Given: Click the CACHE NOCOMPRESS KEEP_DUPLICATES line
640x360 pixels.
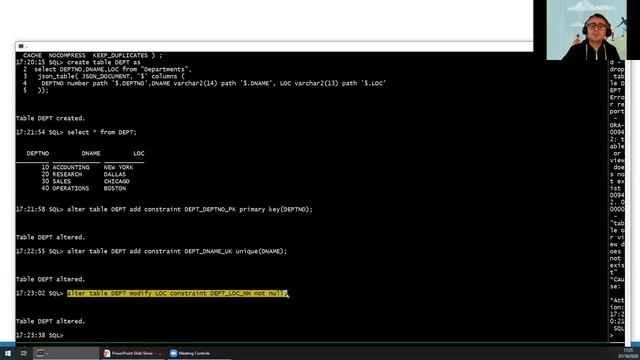Looking at the screenshot, I should [x=92, y=56].
